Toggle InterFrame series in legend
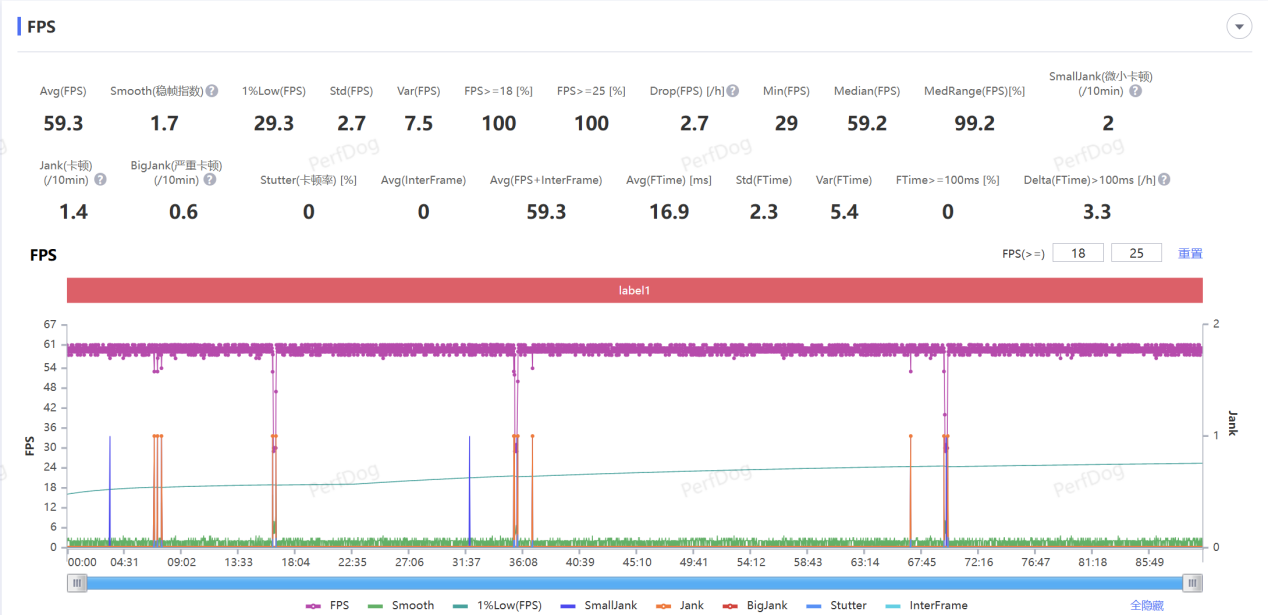1268x615 pixels. pyautogui.click(x=926, y=605)
